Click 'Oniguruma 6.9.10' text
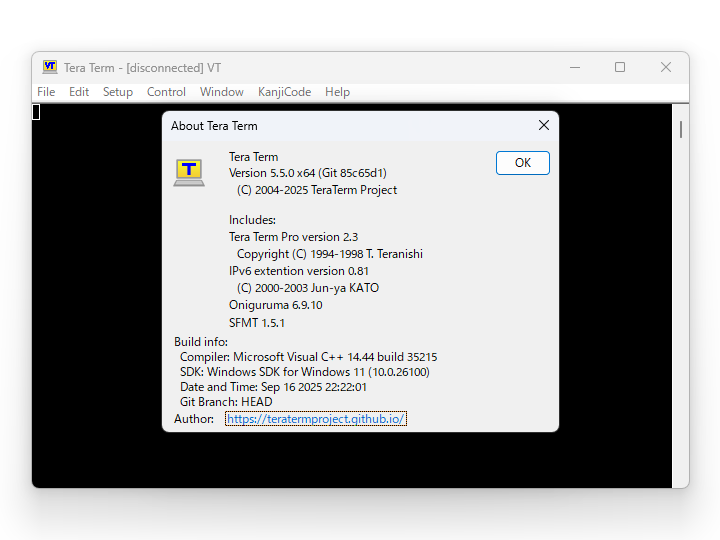 (276, 305)
